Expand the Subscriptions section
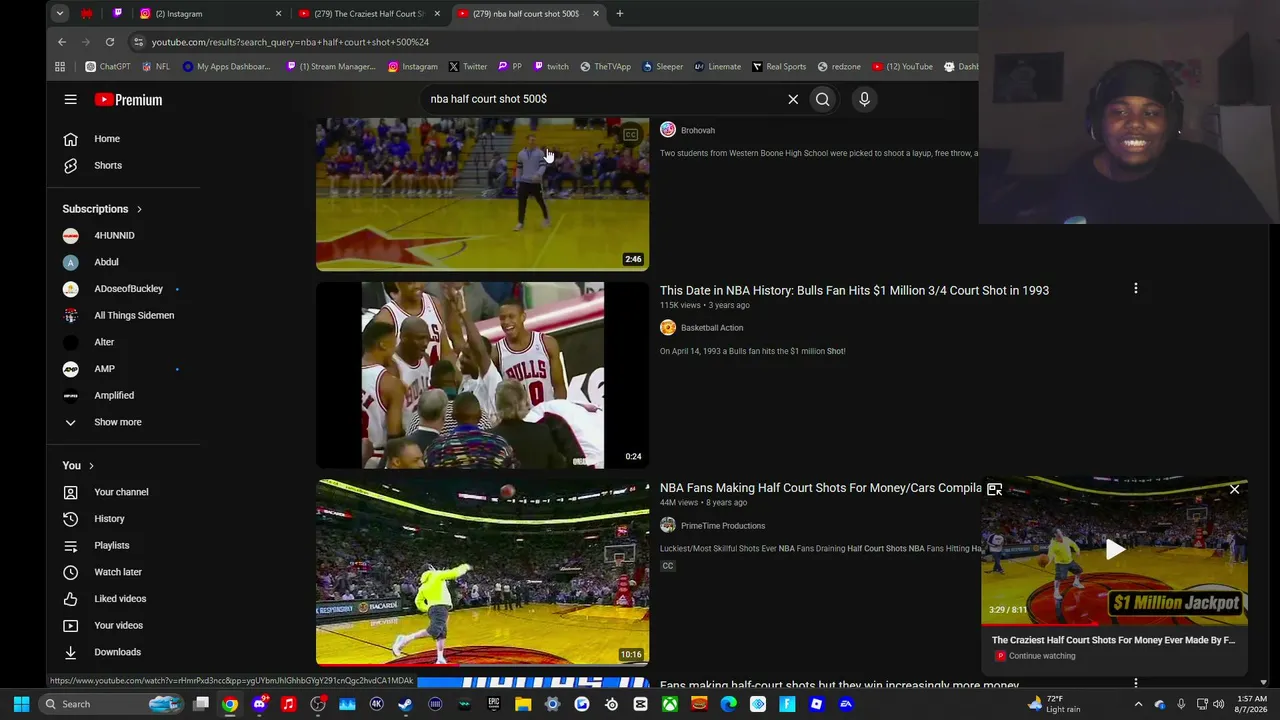1280x720 pixels. coord(102,209)
